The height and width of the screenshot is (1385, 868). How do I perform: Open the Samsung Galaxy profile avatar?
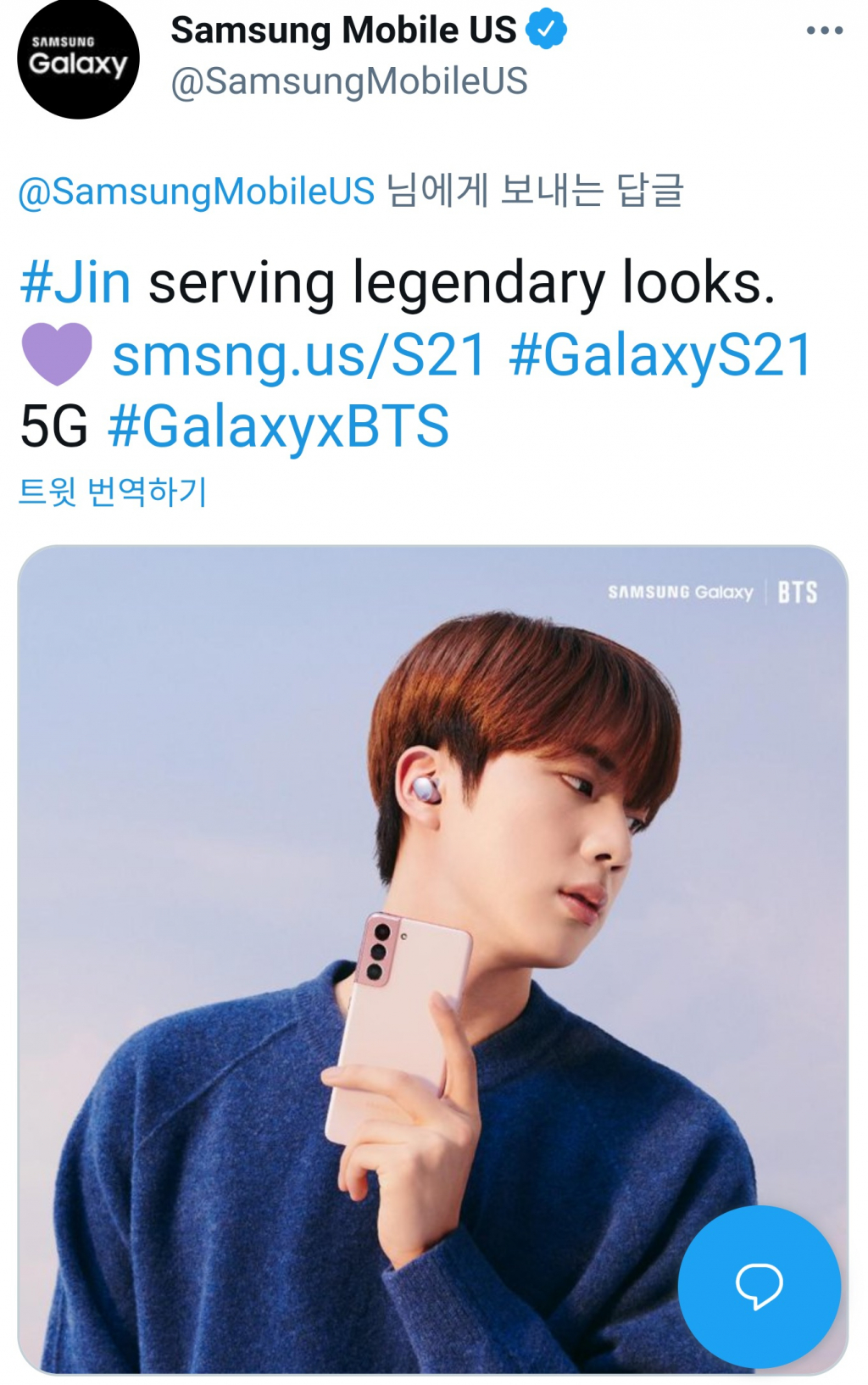tap(78, 58)
